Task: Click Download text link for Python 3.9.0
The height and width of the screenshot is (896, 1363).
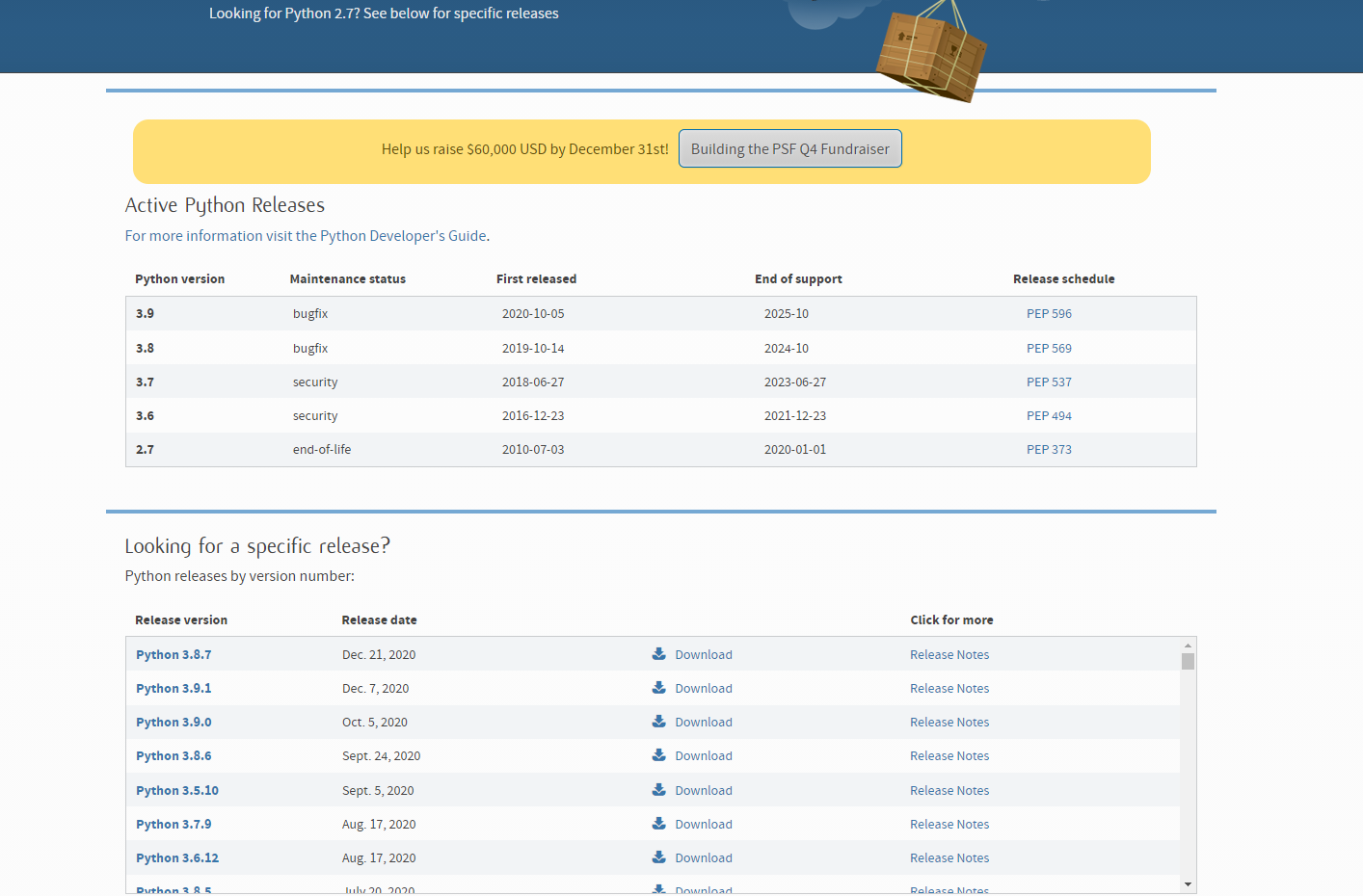Action: click(x=704, y=723)
